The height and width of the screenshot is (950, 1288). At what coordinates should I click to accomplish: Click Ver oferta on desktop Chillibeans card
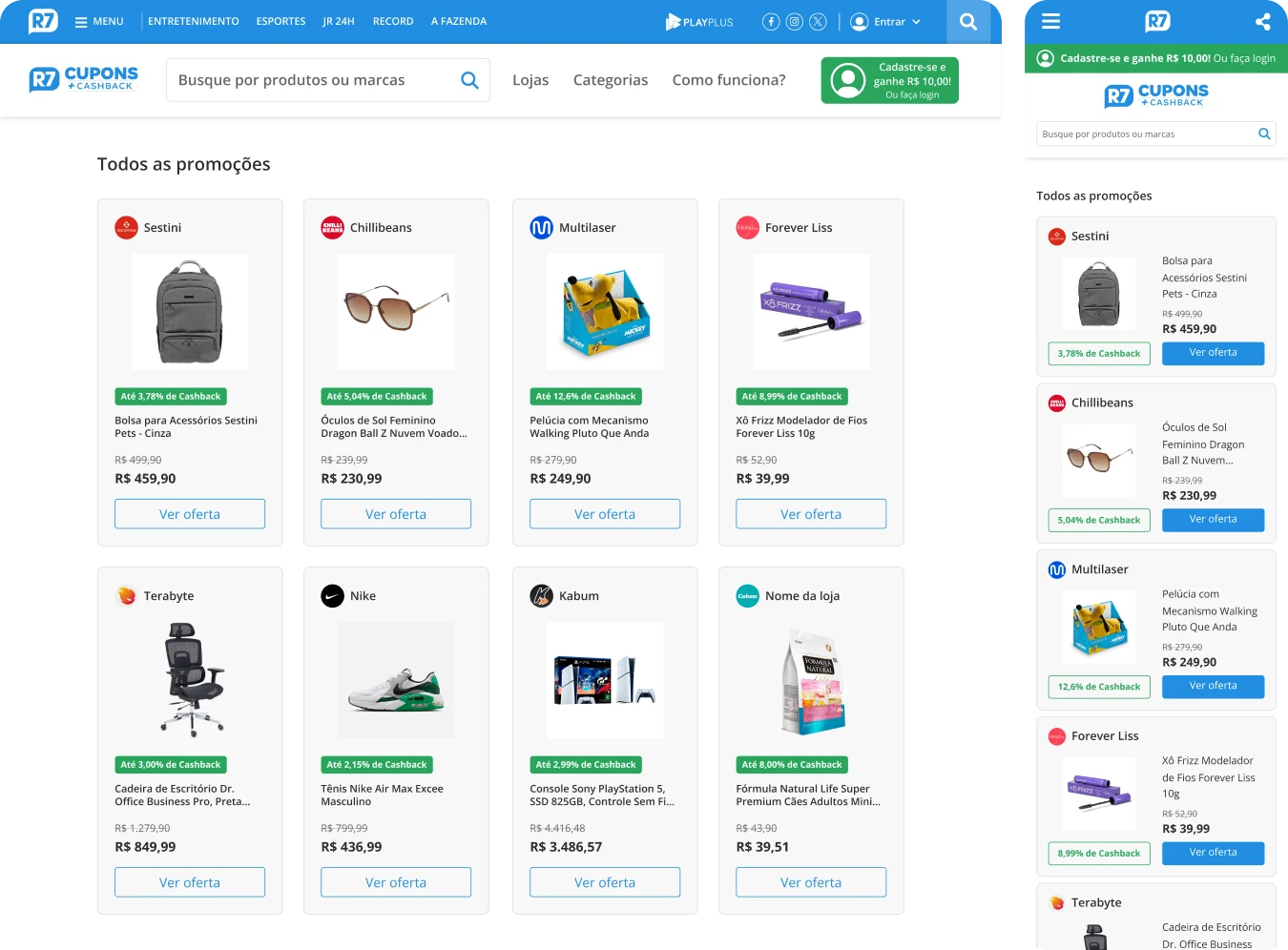tap(396, 514)
